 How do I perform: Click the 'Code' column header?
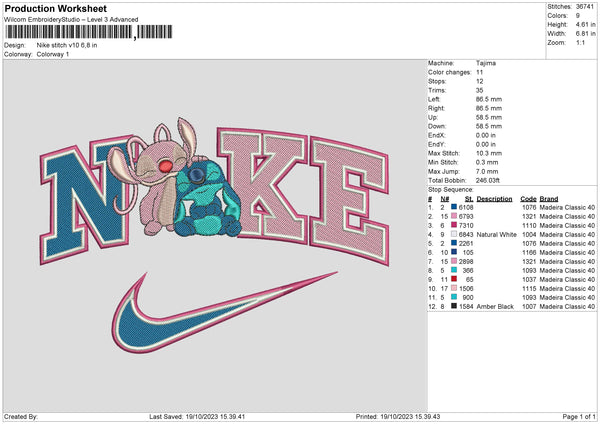click(x=528, y=199)
